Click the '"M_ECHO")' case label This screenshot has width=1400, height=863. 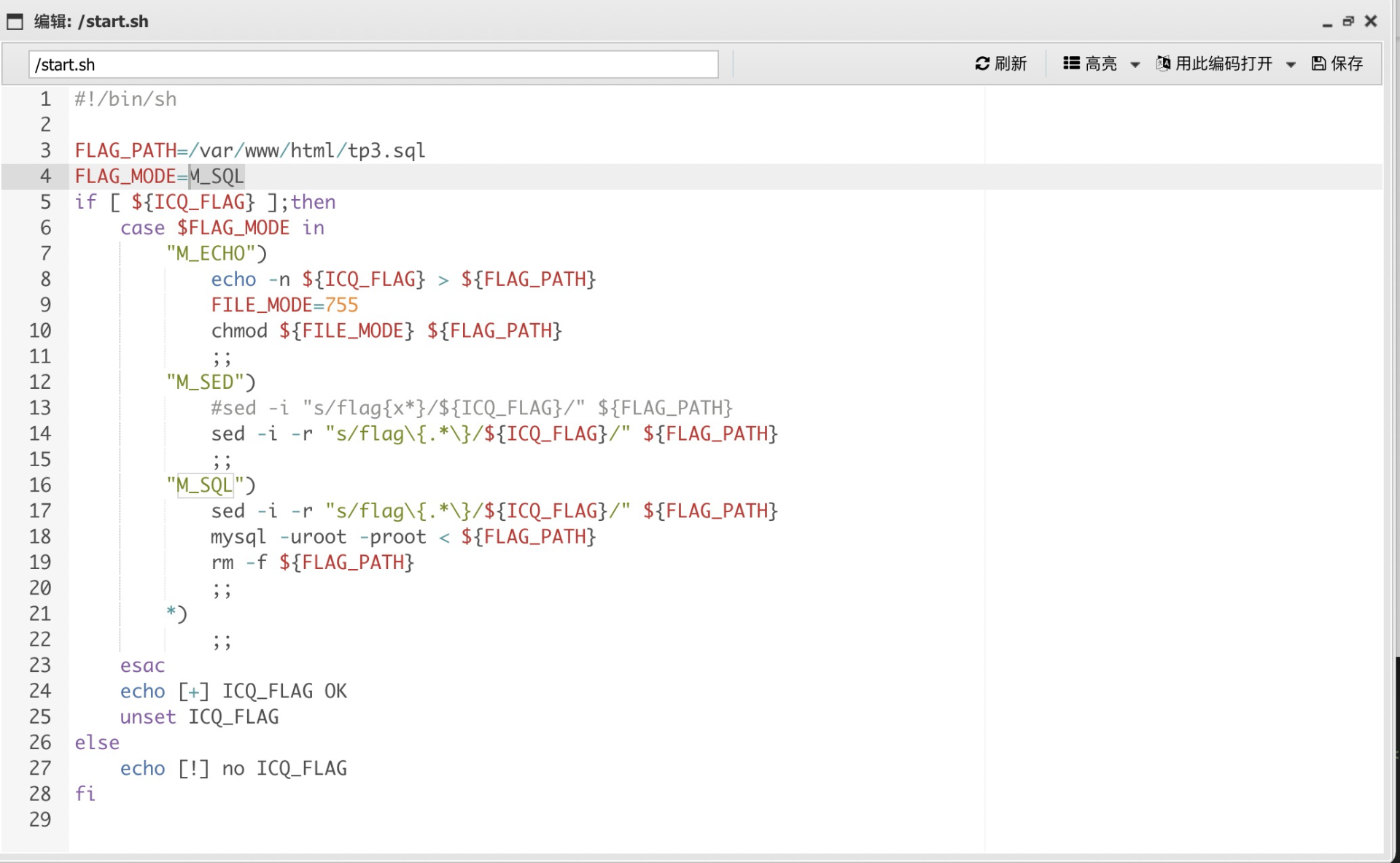coord(217,254)
